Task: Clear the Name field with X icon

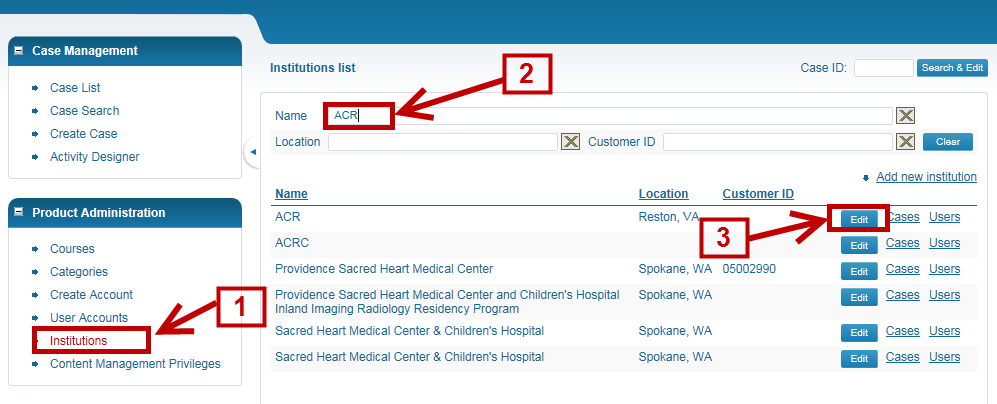Action: point(905,116)
